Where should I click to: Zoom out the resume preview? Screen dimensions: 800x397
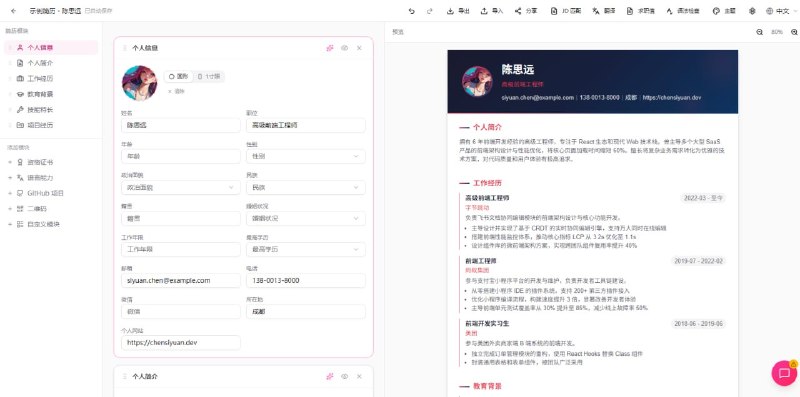[x=759, y=32]
